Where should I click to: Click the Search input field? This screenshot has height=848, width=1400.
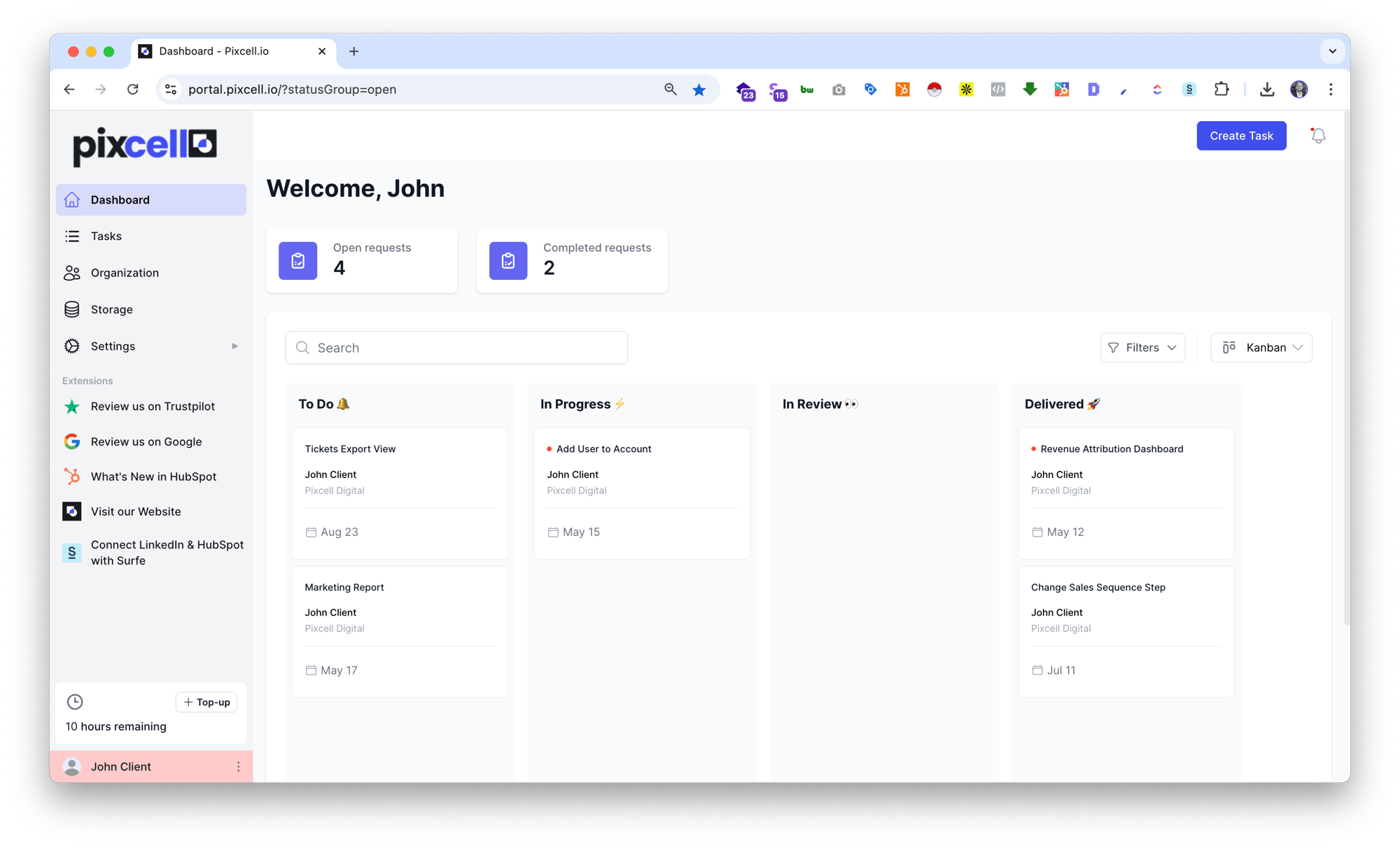pos(456,348)
